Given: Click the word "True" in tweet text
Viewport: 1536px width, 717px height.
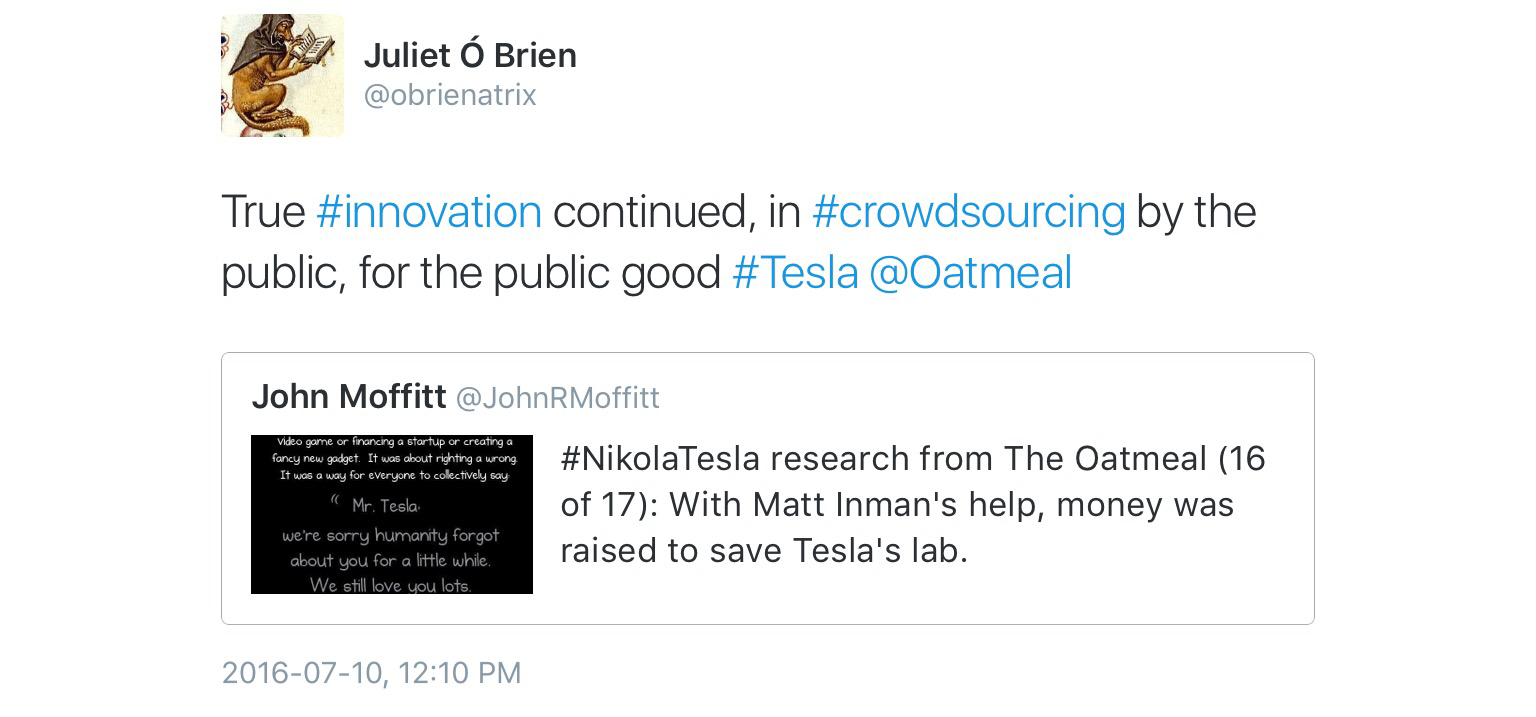Looking at the screenshot, I should [263, 212].
